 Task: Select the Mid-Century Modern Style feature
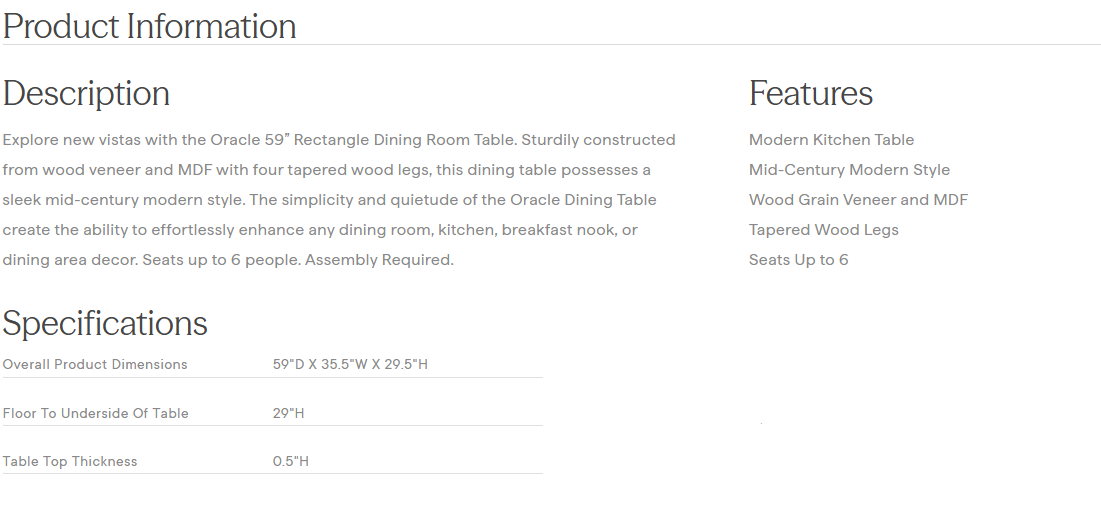849,170
